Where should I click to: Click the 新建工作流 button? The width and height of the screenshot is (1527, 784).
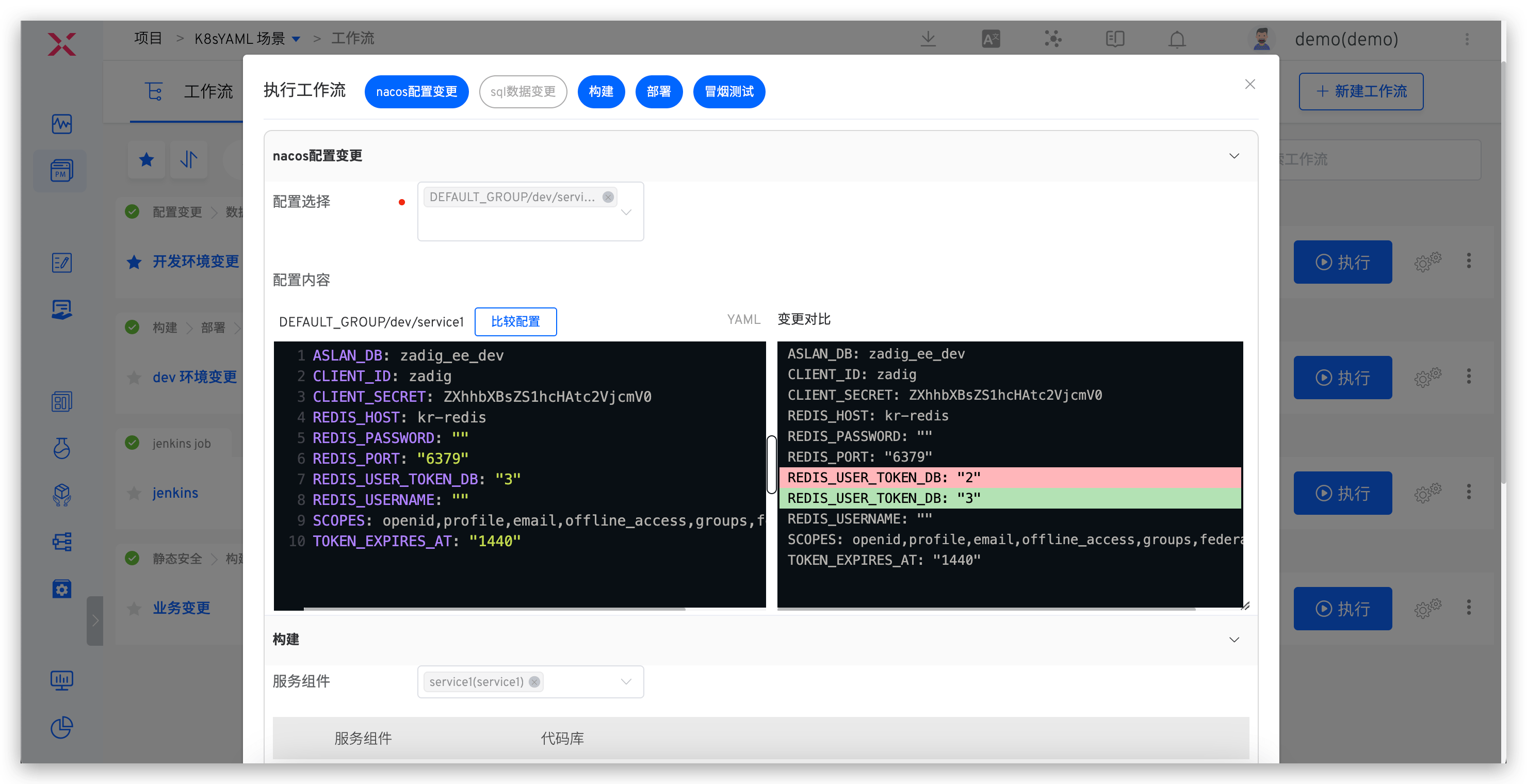tap(1360, 91)
